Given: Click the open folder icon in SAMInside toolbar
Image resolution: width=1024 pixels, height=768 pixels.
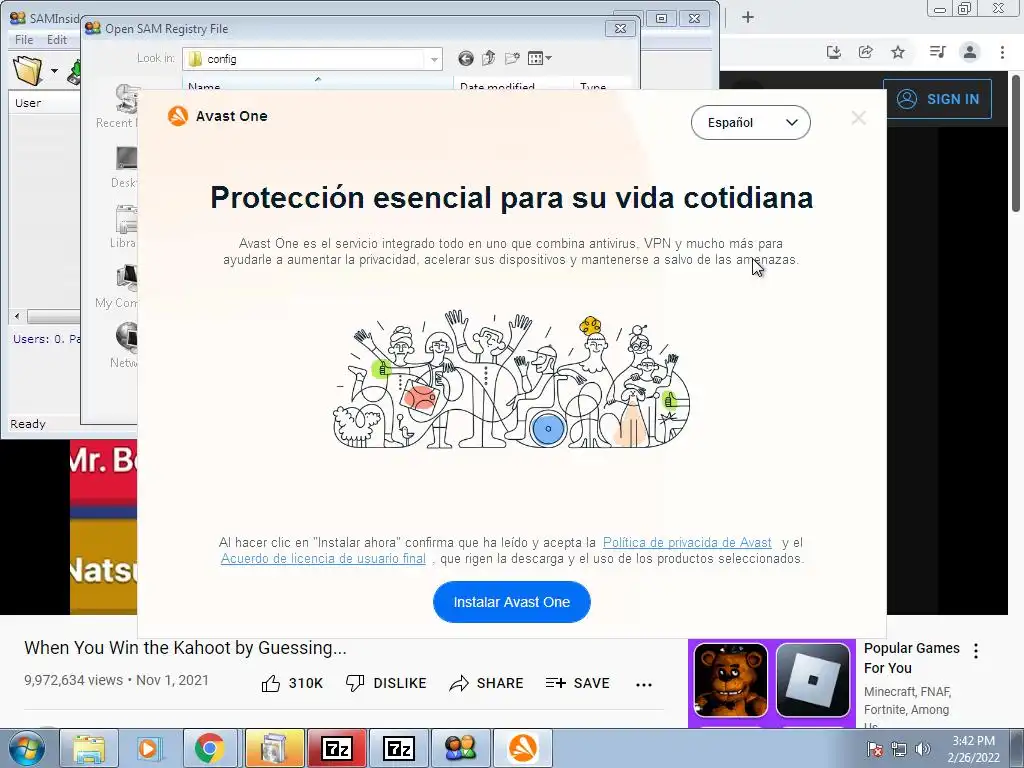Looking at the screenshot, I should click(x=28, y=70).
